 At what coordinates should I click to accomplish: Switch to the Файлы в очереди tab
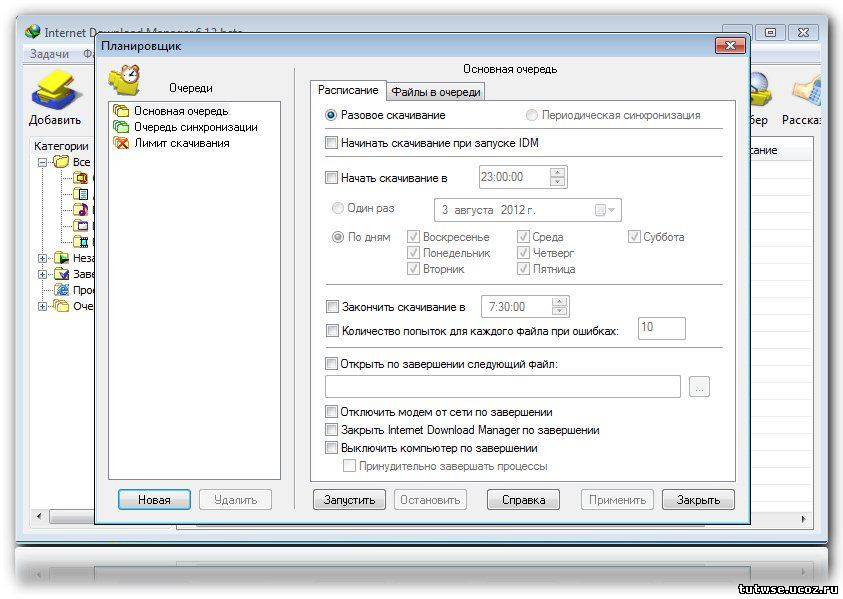coord(436,92)
